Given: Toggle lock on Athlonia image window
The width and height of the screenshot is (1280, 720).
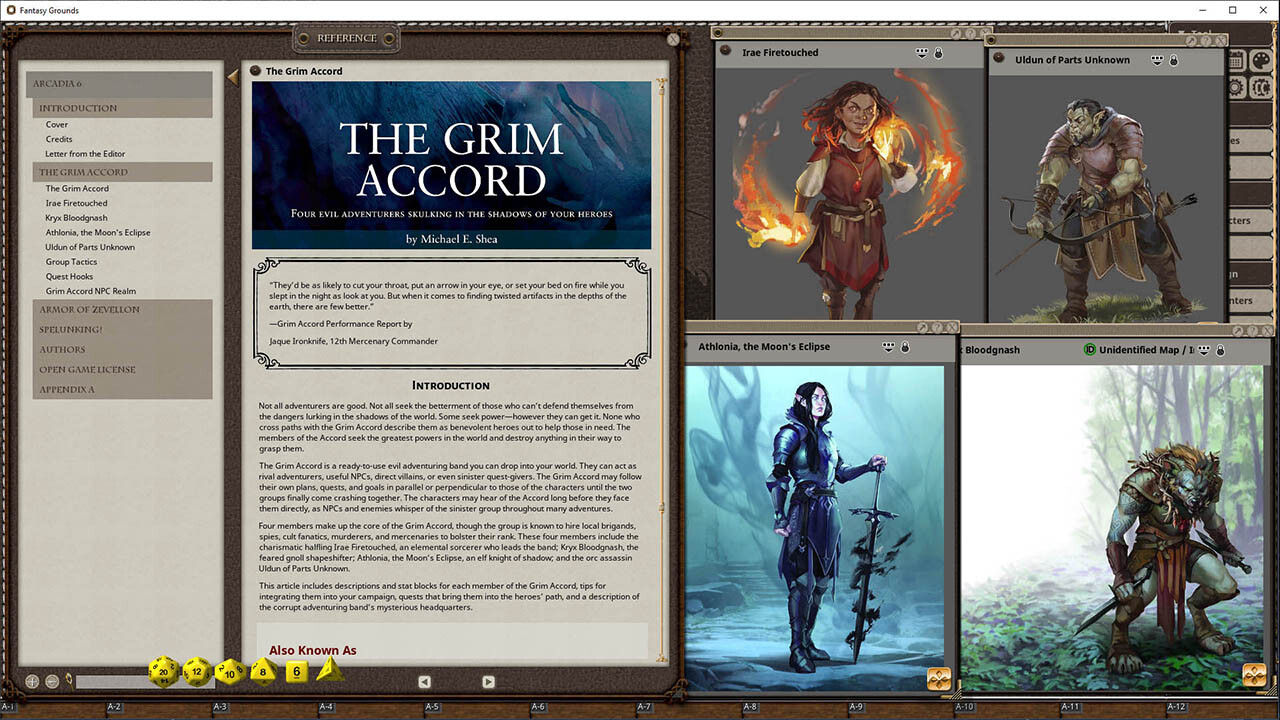Looking at the screenshot, I should tap(905, 347).
